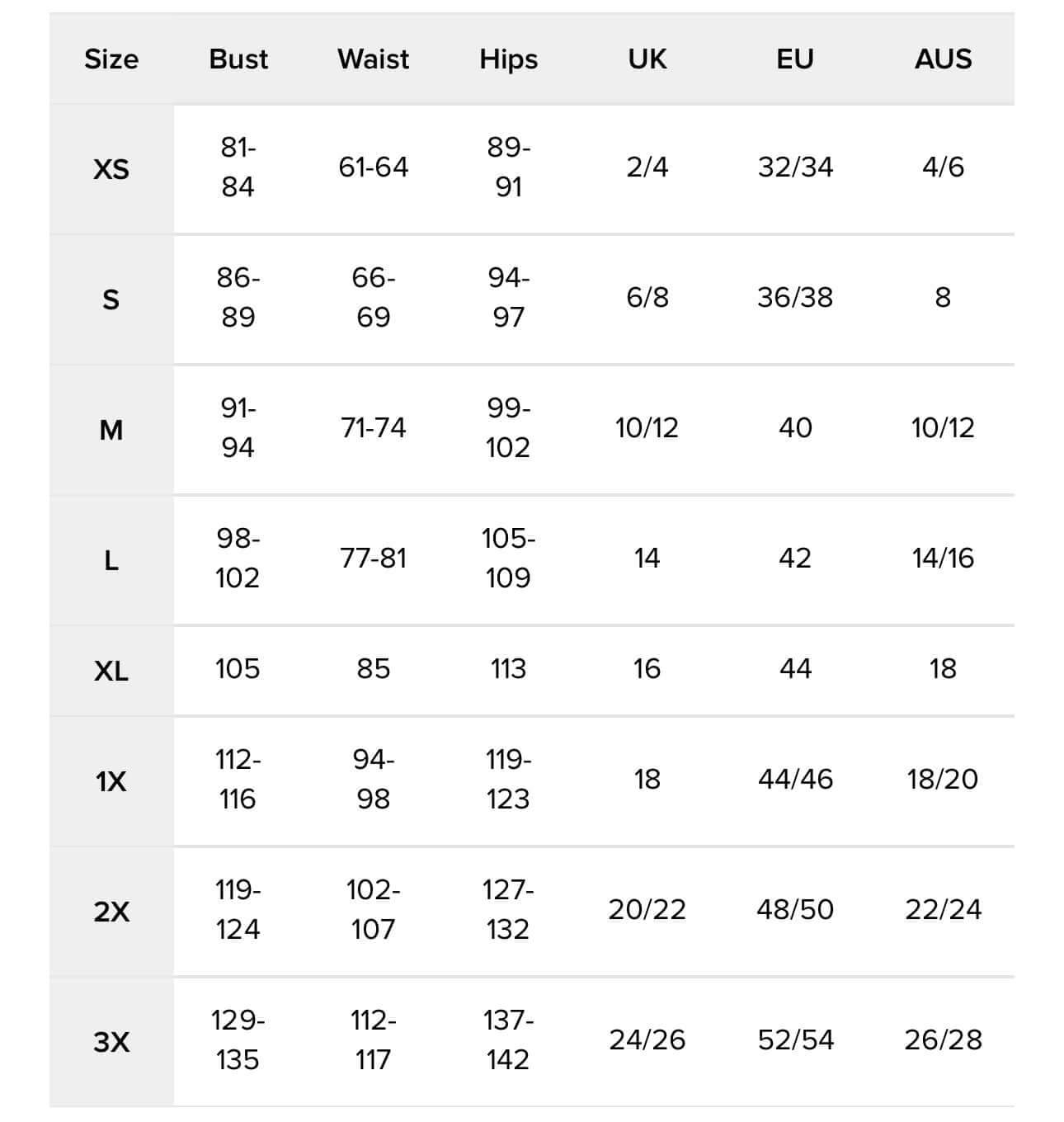Click the Bust column header
Viewport: 1064px width, 1122px height.
coord(238,59)
